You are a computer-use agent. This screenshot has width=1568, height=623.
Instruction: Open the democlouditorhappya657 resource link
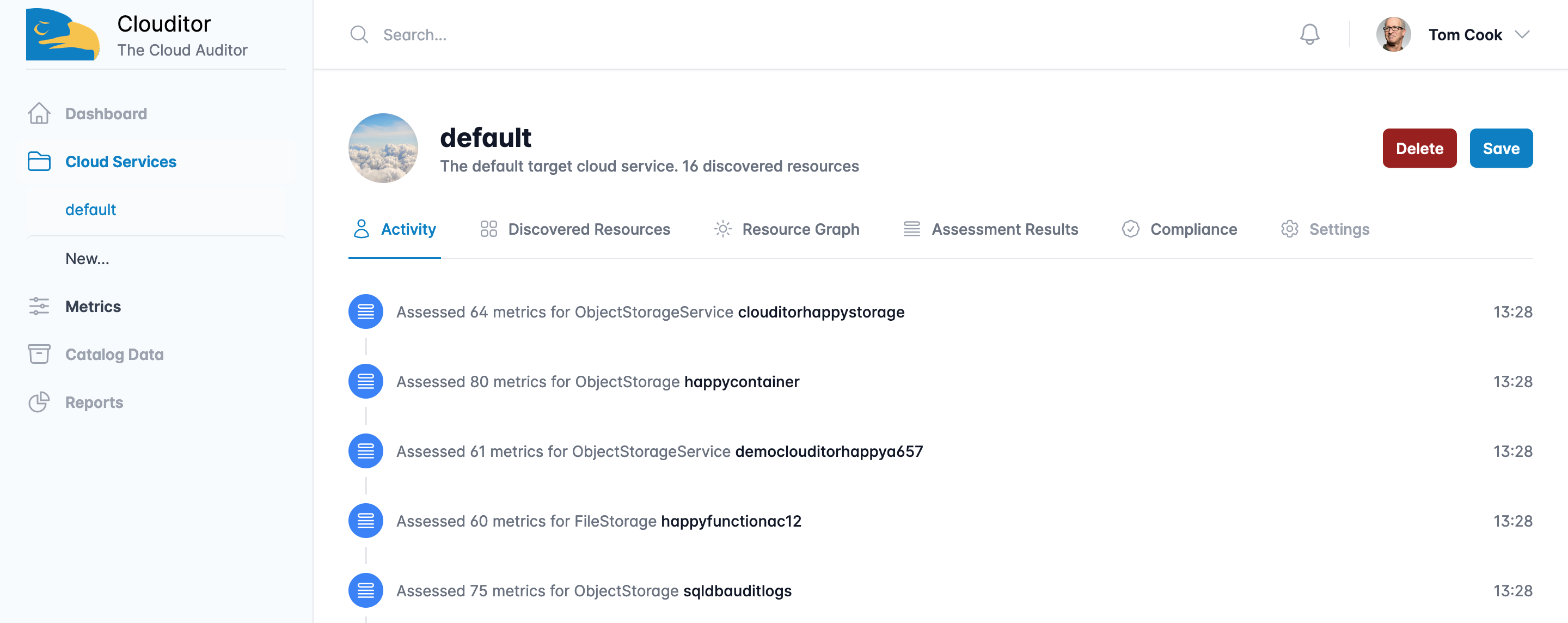829,451
